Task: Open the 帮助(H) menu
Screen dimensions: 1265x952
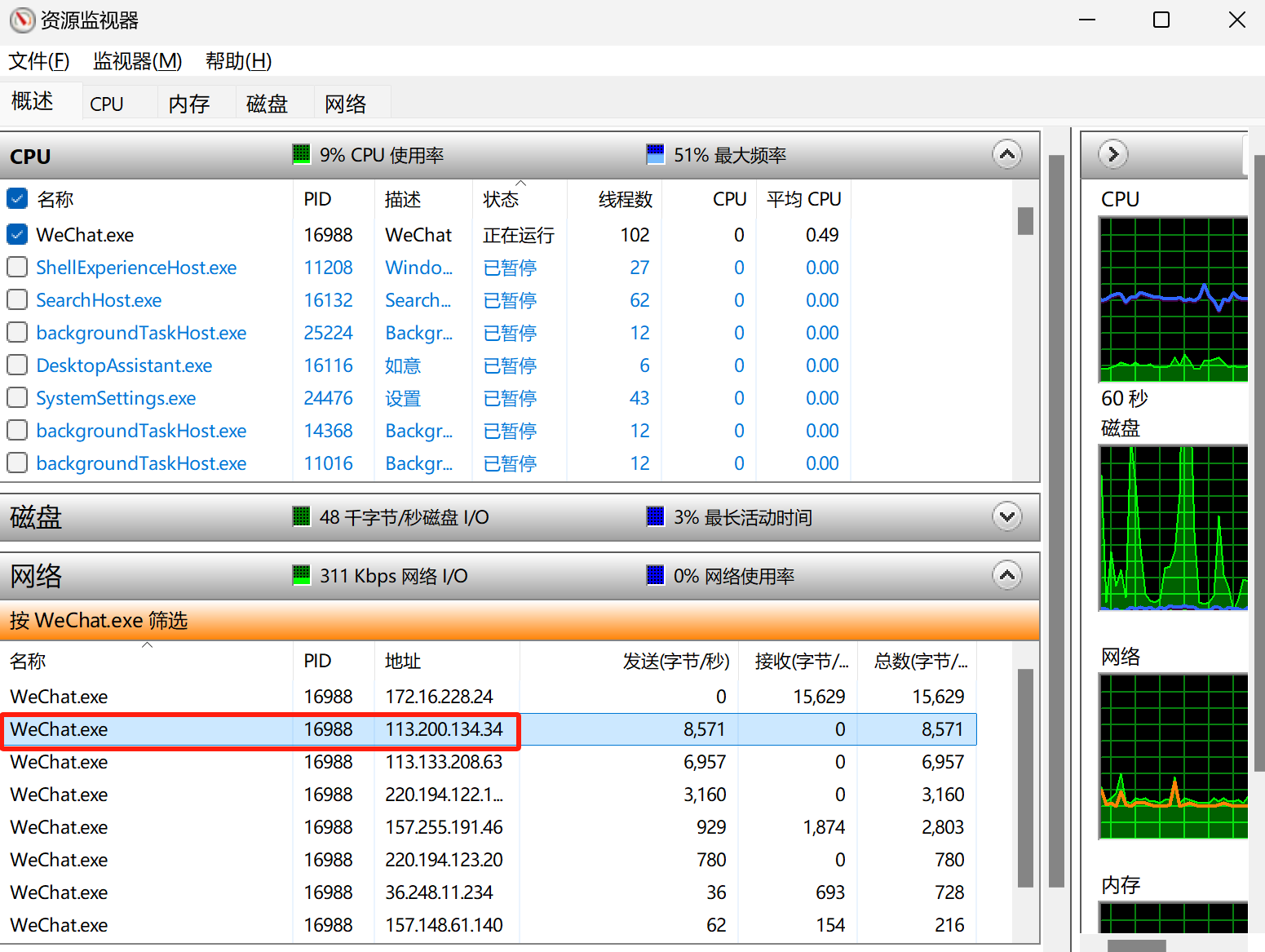Action: coord(238,61)
